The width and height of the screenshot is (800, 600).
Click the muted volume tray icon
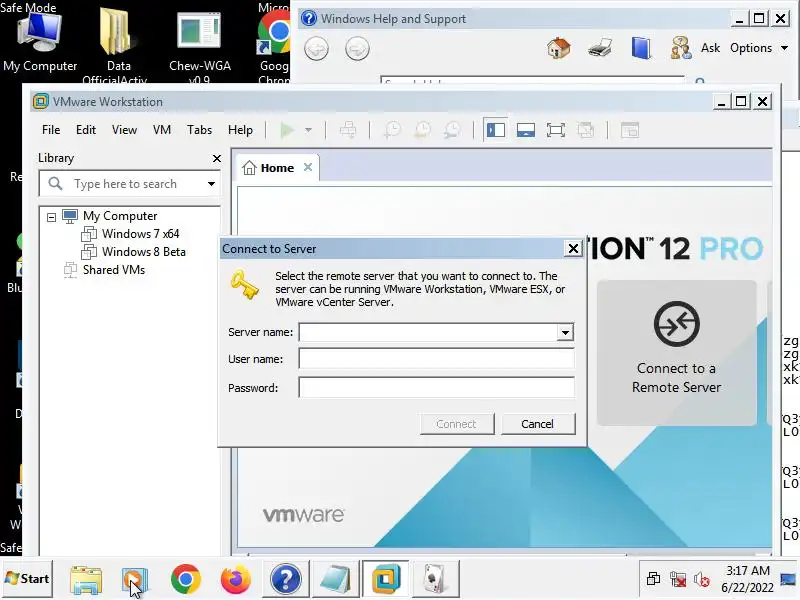[x=702, y=579]
